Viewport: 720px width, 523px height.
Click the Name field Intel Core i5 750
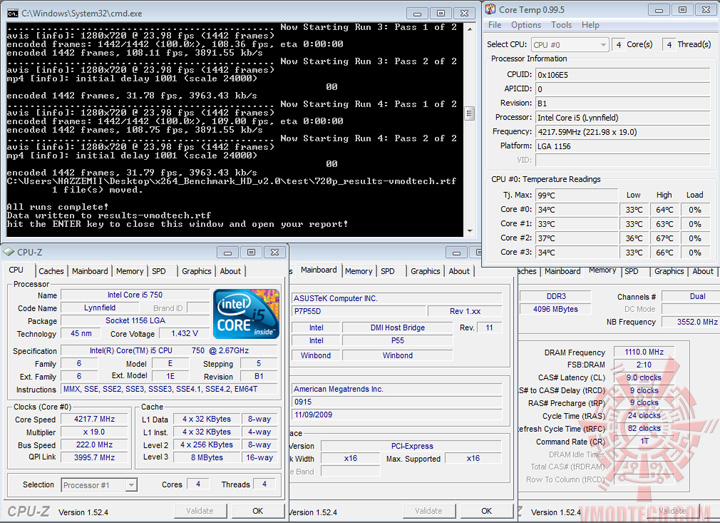pyautogui.click(x=135, y=295)
